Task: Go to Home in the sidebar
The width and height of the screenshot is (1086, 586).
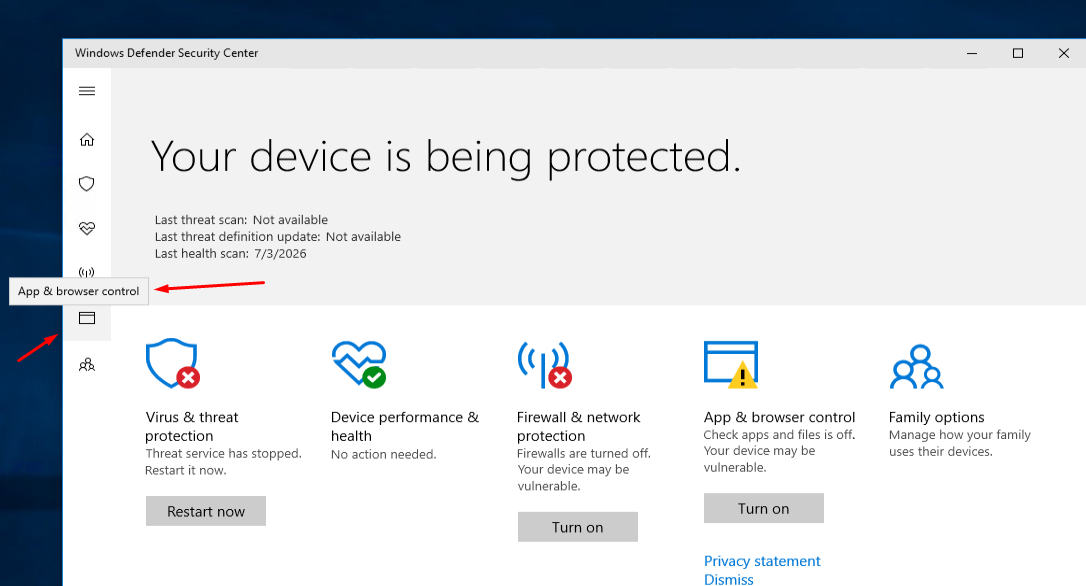Action: [x=87, y=140]
